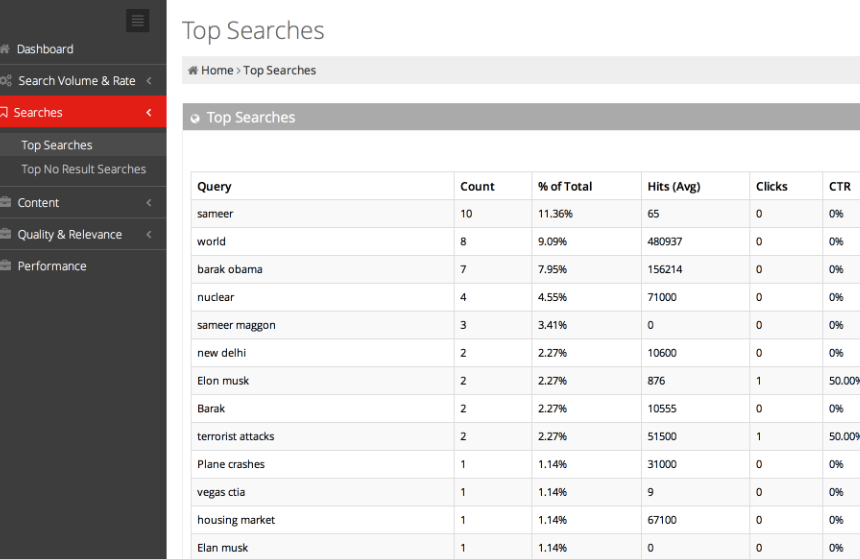Expand the Search Volume & Rate chevron
Screen dimensions: 860x559
pyautogui.click(x=149, y=81)
